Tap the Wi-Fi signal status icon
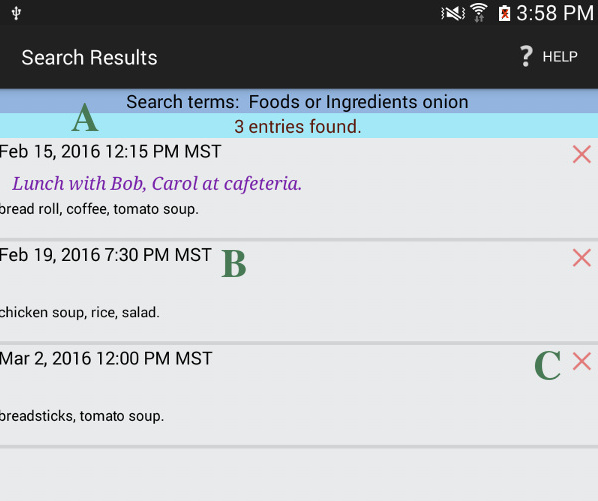 click(479, 13)
